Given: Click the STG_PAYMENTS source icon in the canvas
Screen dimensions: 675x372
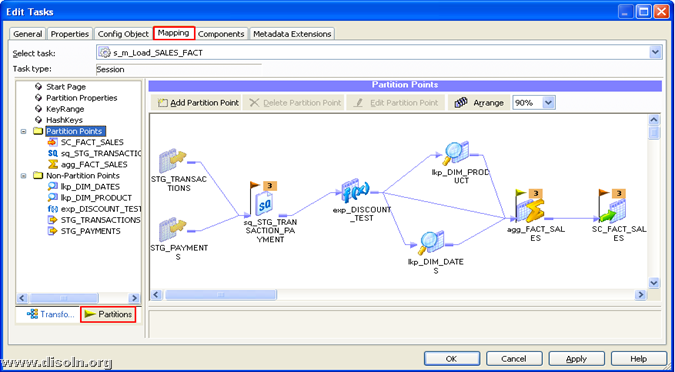Looking at the screenshot, I should pyautogui.click(x=172, y=230).
